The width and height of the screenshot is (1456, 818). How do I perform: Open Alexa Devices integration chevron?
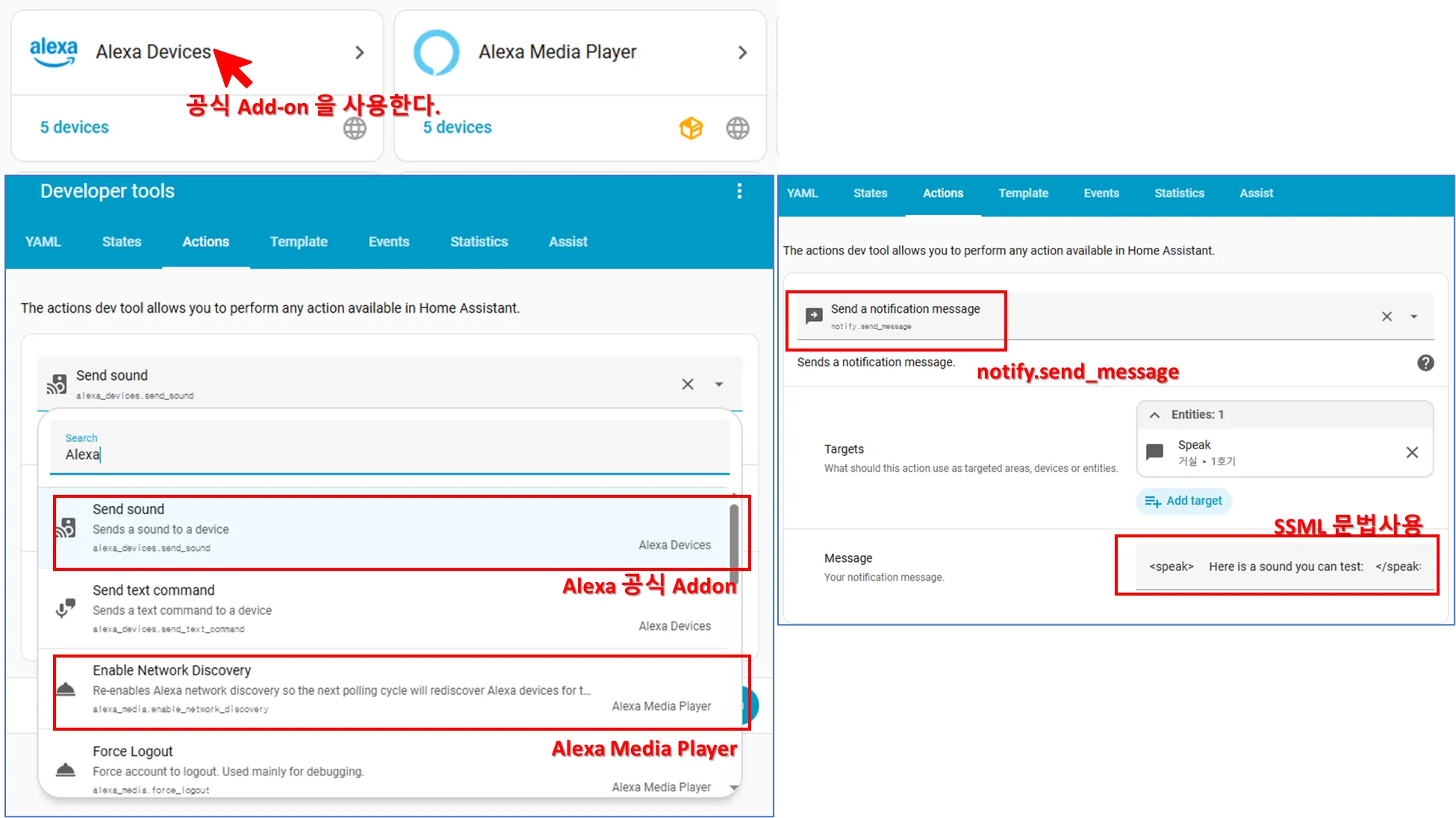(360, 52)
